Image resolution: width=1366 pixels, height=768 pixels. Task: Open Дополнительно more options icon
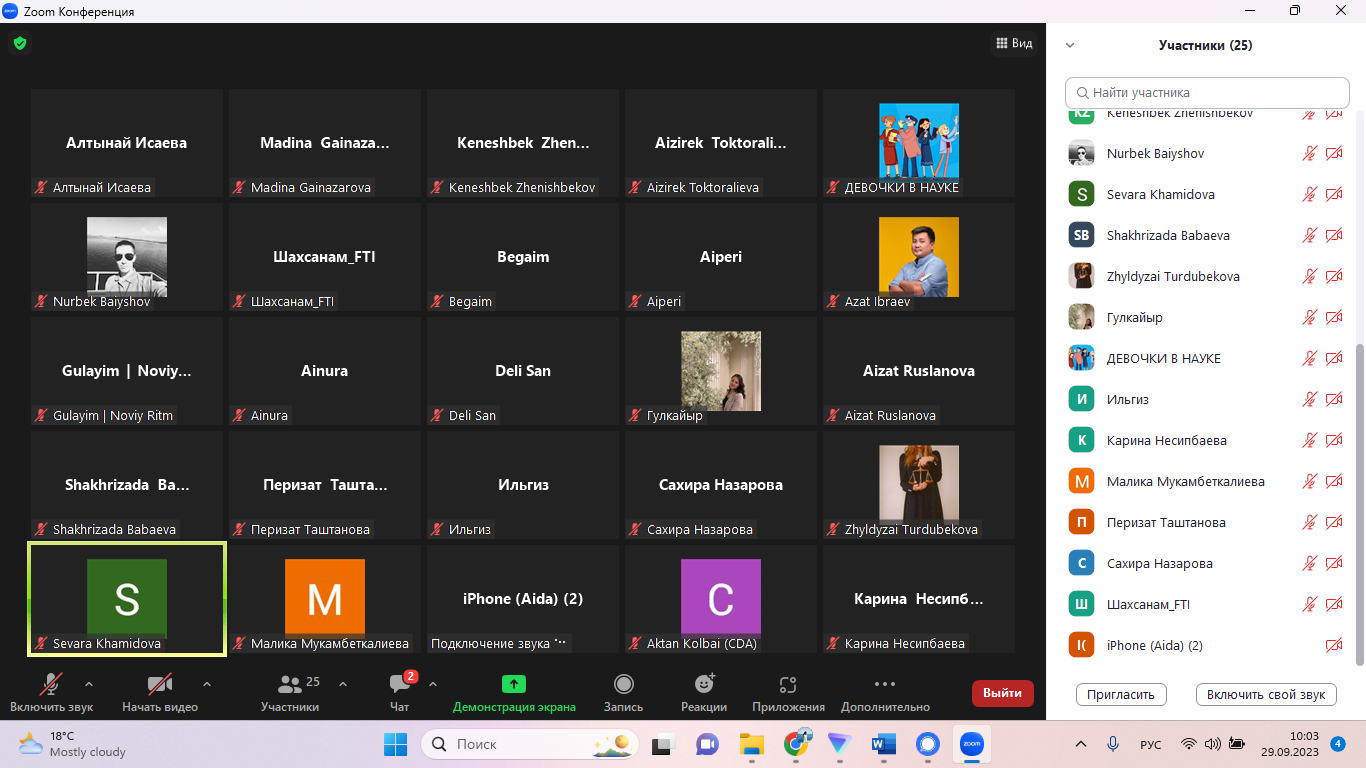(x=884, y=685)
